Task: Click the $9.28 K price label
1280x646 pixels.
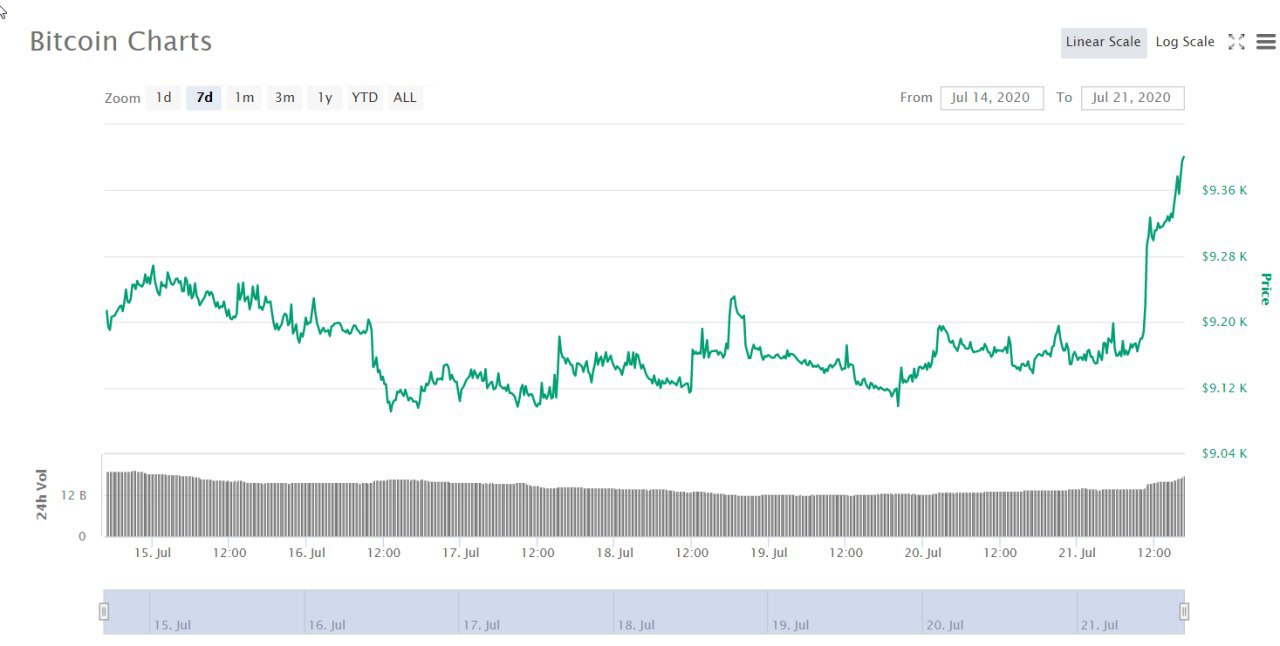Action: click(1224, 256)
